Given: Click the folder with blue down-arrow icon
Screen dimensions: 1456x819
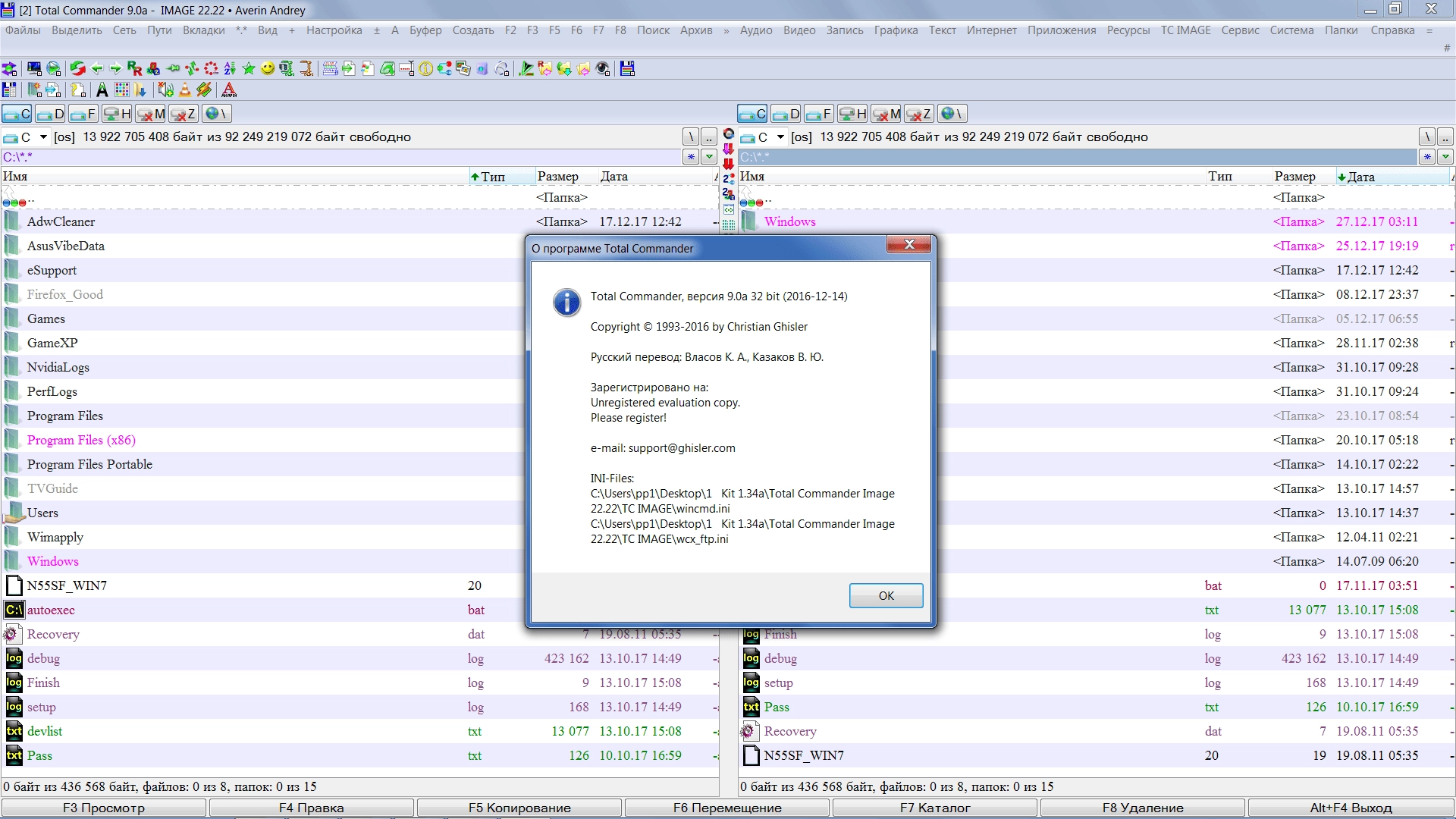Looking at the screenshot, I should (x=140, y=90).
